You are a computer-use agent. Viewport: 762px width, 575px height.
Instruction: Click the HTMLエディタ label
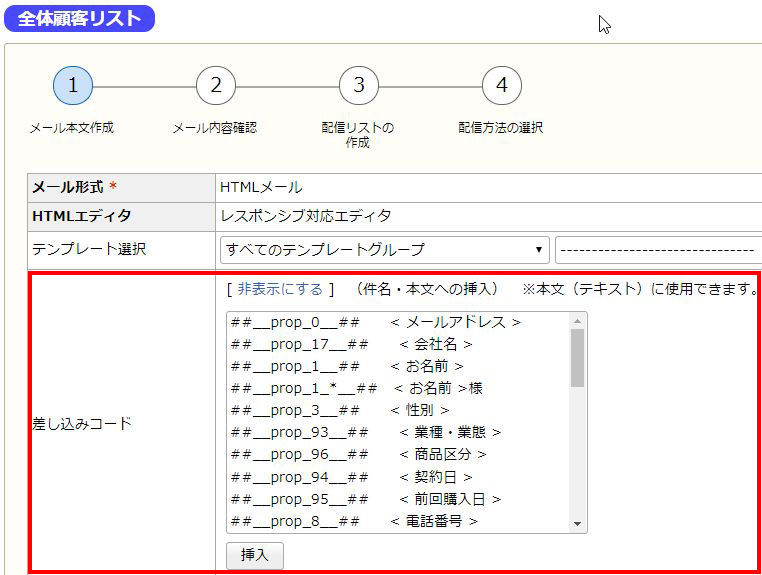81,216
